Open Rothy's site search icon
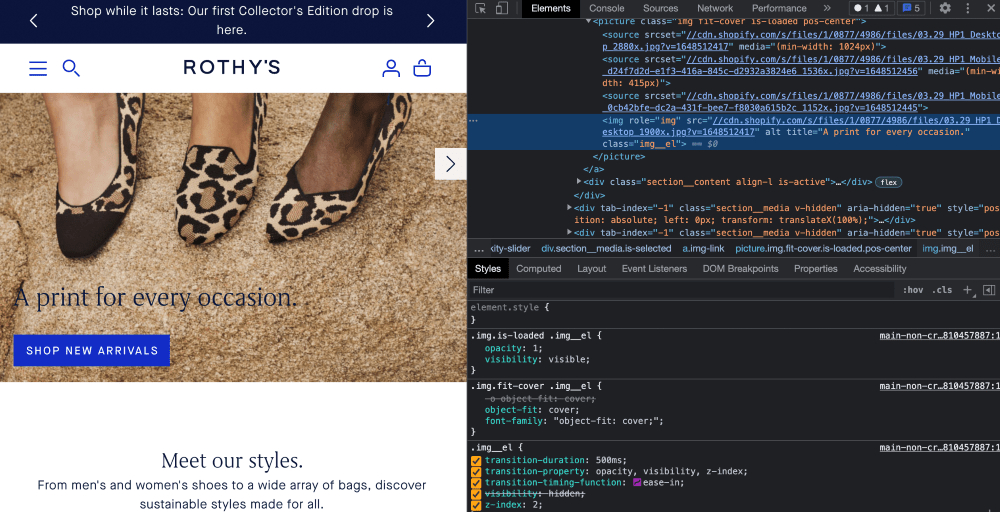Image resolution: width=1000 pixels, height=512 pixels. pos(71,68)
